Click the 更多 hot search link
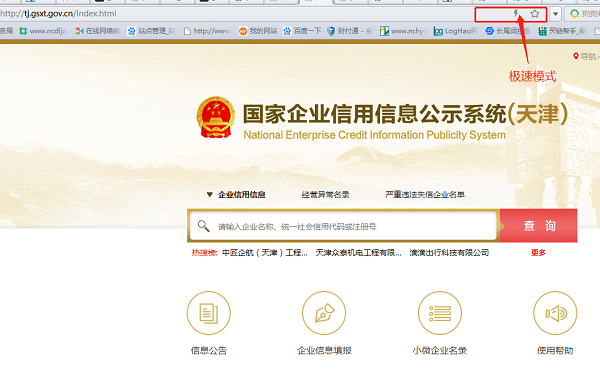The image size is (600, 370). [538, 253]
